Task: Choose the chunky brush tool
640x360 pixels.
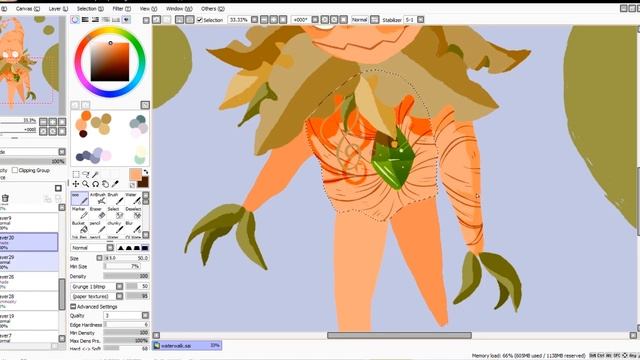Action: tap(115, 227)
